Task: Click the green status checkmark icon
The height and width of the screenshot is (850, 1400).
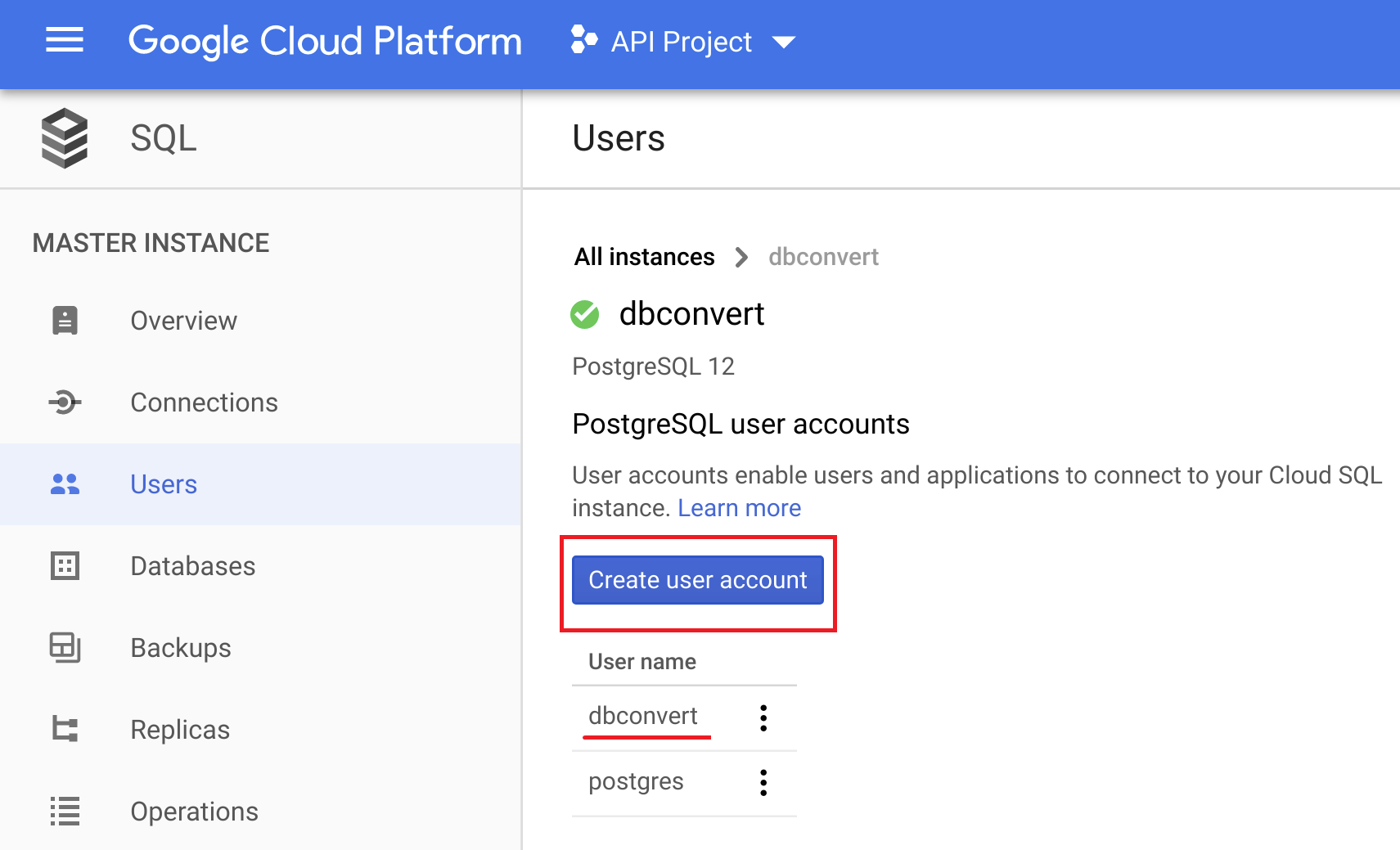Action: coord(585,314)
